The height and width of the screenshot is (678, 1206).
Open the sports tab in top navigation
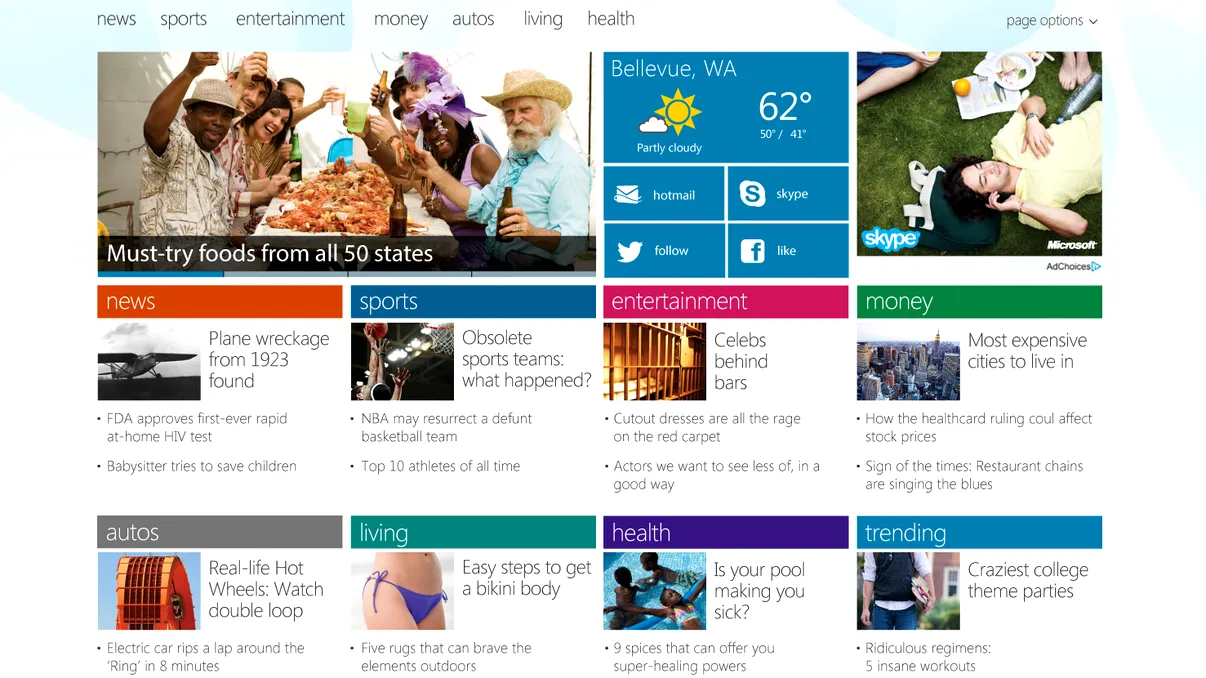coord(184,19)
